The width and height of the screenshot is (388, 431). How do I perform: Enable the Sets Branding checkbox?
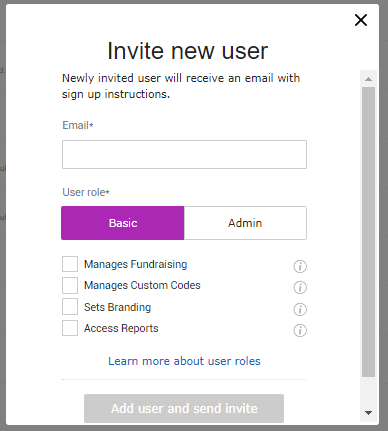coord(70,307)
